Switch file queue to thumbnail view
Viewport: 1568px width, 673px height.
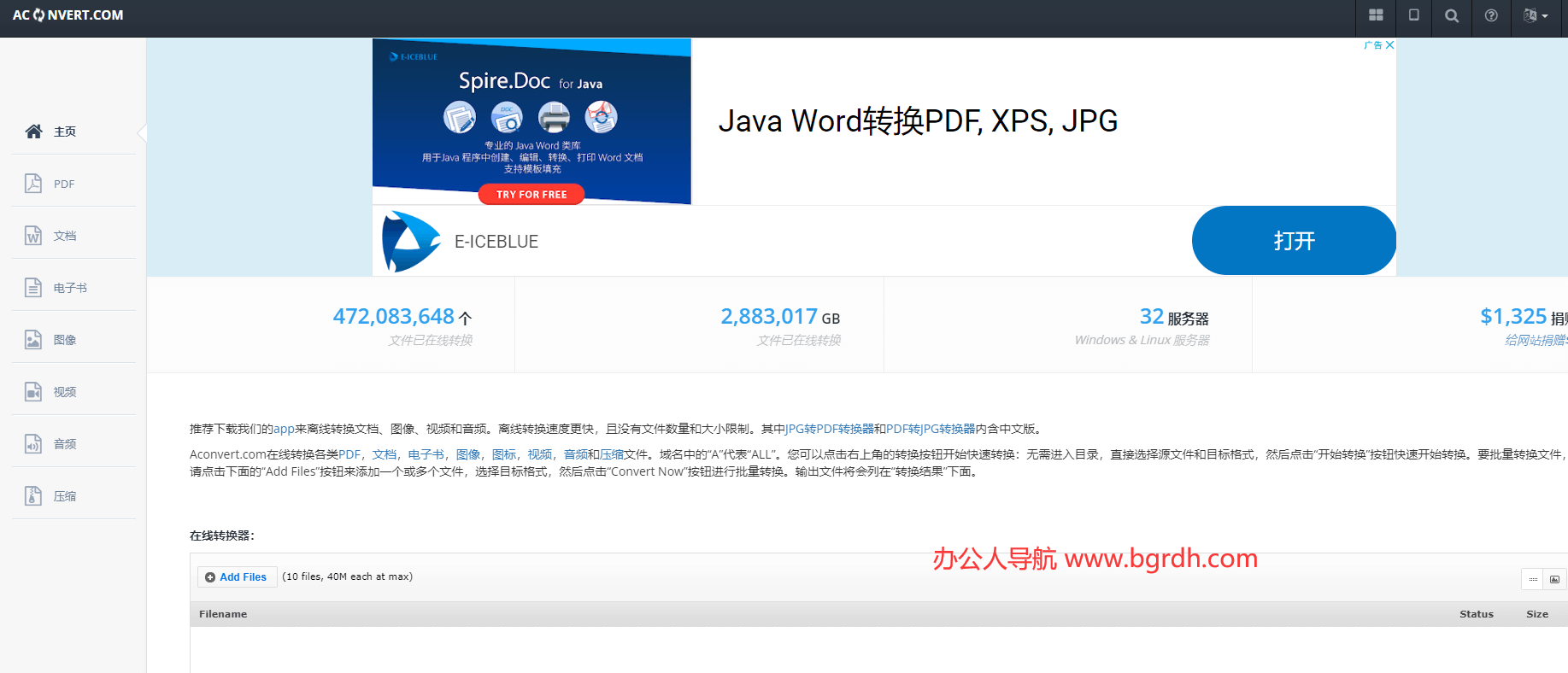(x=1555, y=579)
